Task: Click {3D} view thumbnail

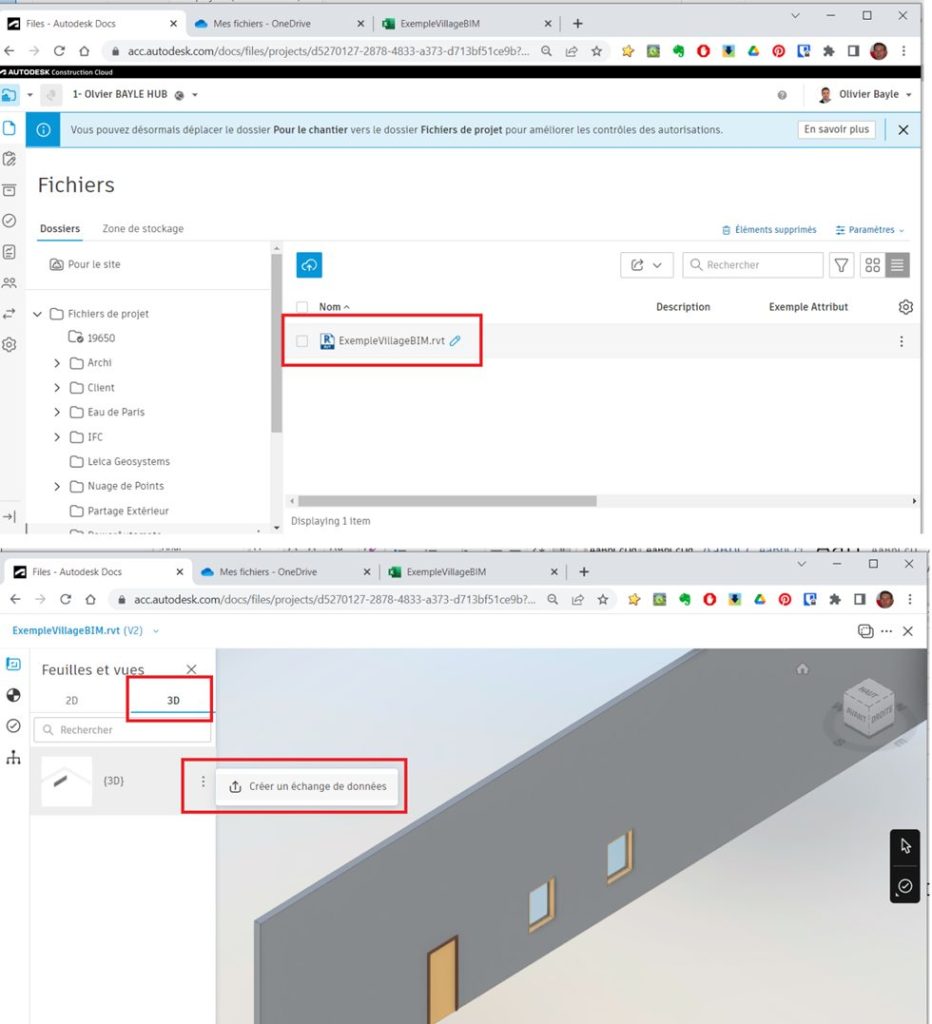Action: [x=66, y=781]
